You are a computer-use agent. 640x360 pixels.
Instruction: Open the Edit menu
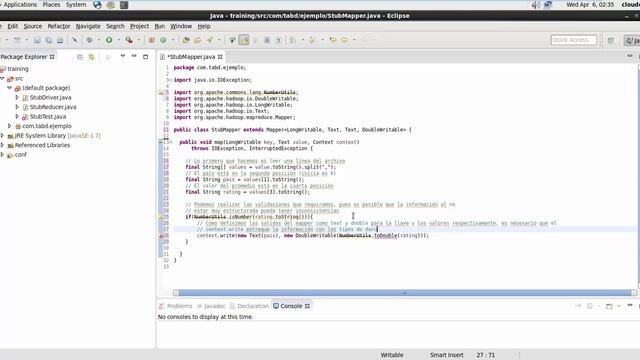13,26
